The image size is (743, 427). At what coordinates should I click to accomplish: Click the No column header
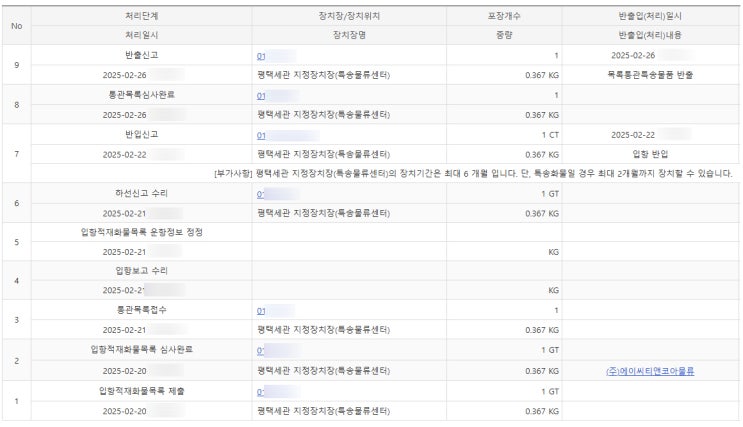pos(17,26)
